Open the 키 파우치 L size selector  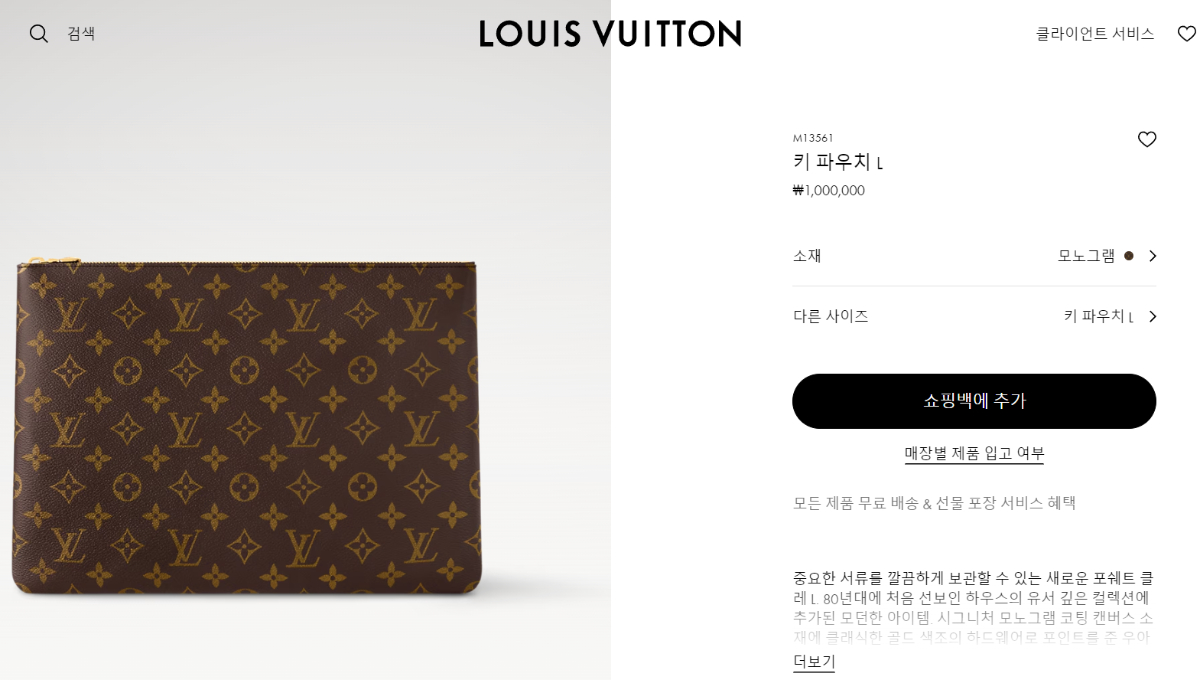click(1098, 317)
